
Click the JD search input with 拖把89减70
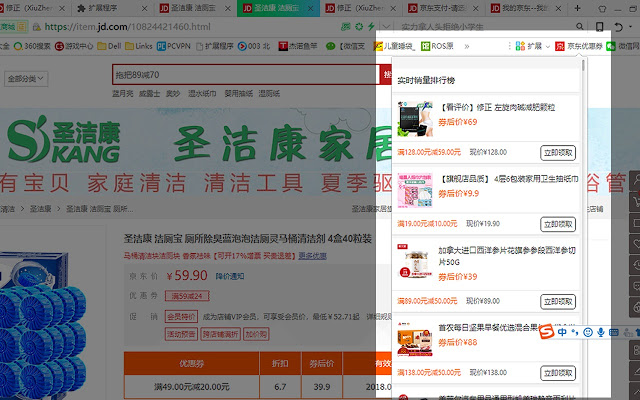click(x=246, y=75)
